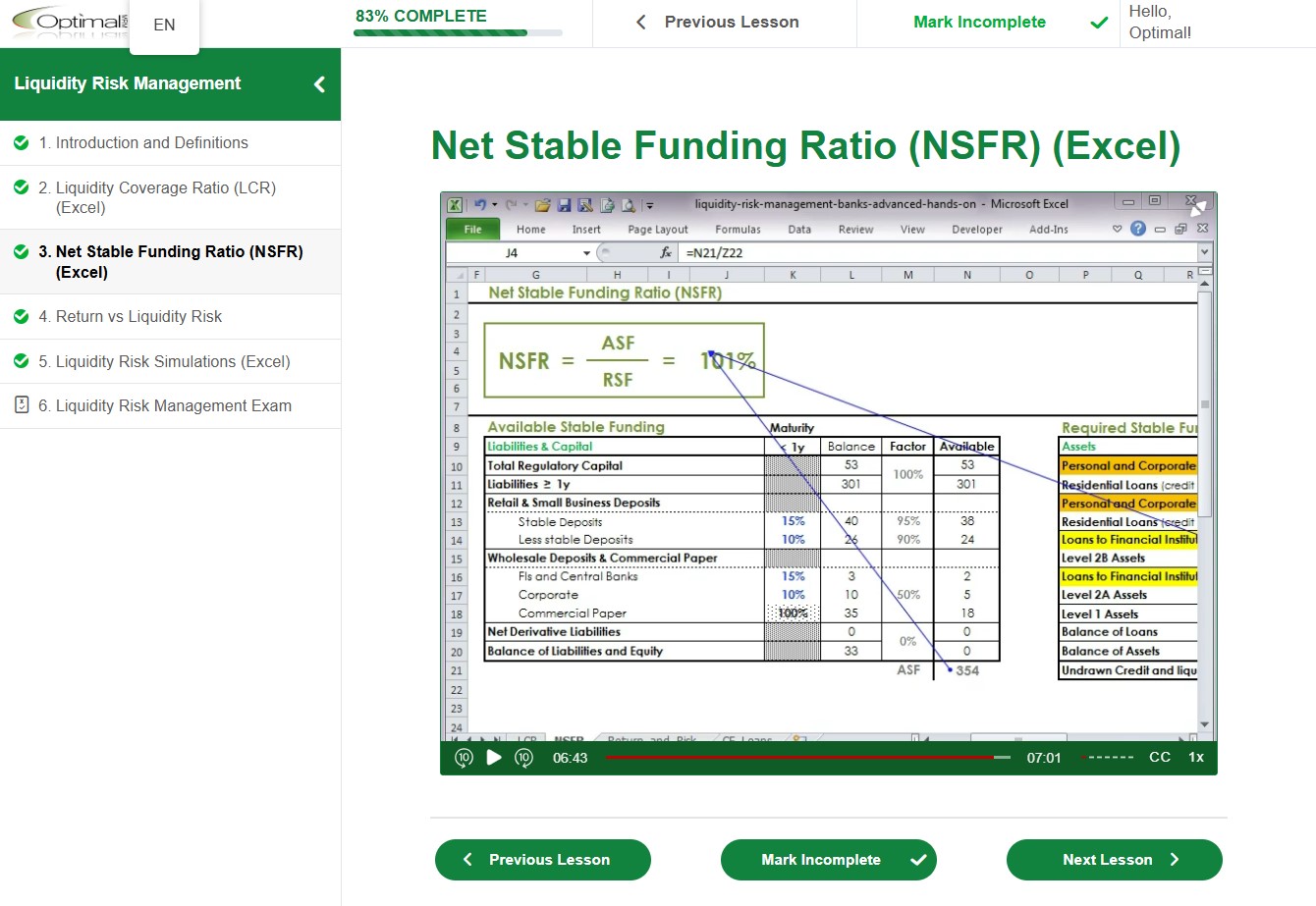The height and width of the screenshot is (906, 1316).
Task: Click the Liquidity Risk Management Exam icon
Action: point(22,405)
